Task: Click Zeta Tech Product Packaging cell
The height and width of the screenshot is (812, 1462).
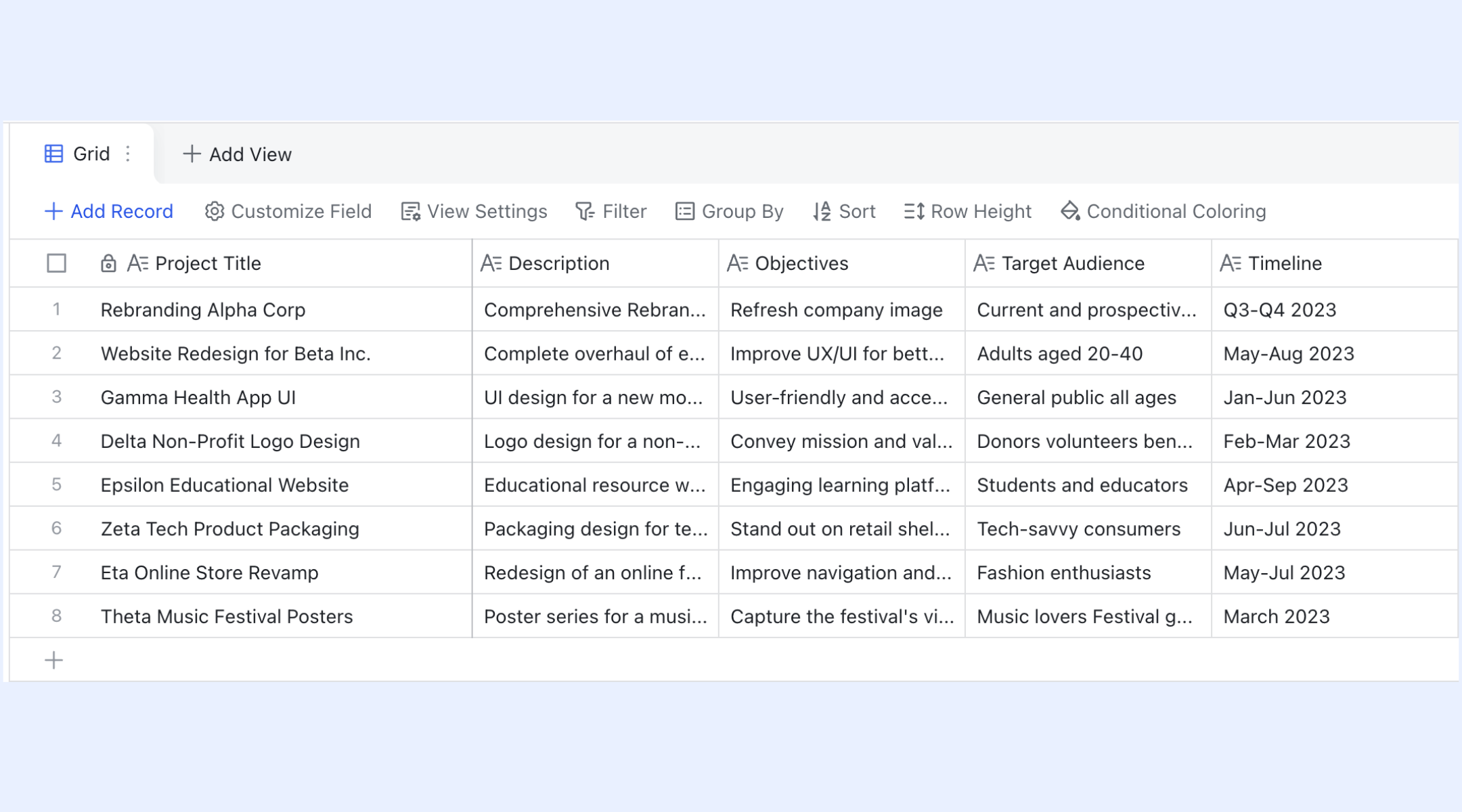Action: (x=281, y=528)
